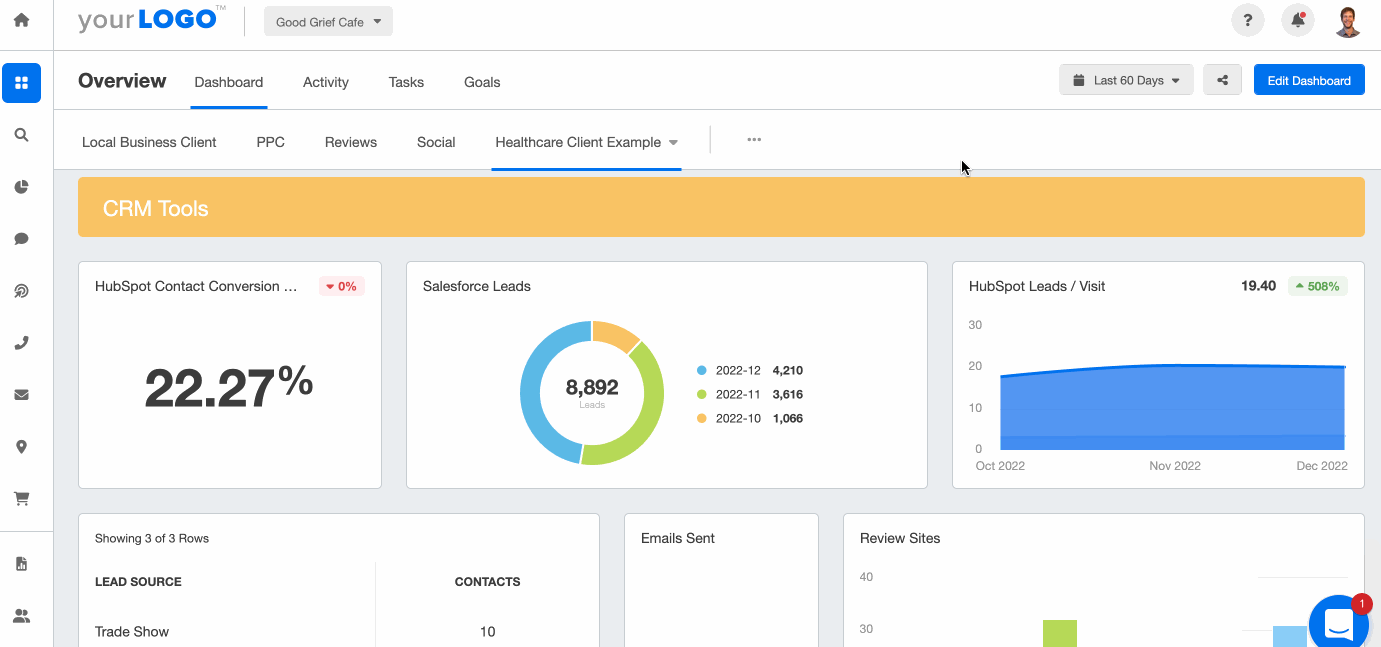Image resolution: width=1381 pixels, height=647 pixels.
Task: Click the 2022-10 orange legend dot
Action: [702, 418]
